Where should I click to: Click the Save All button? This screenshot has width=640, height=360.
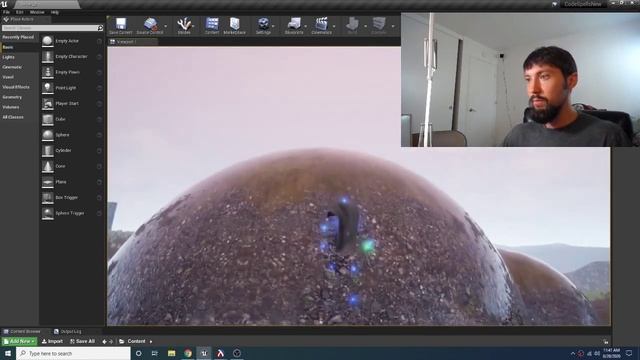(x=82, y=341)
